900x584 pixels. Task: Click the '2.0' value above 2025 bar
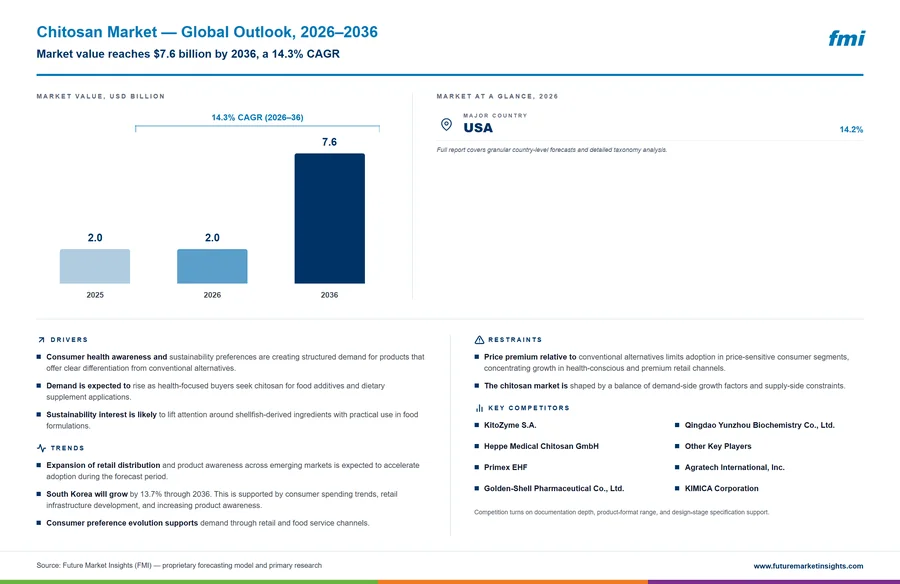(x=95, y=238)
